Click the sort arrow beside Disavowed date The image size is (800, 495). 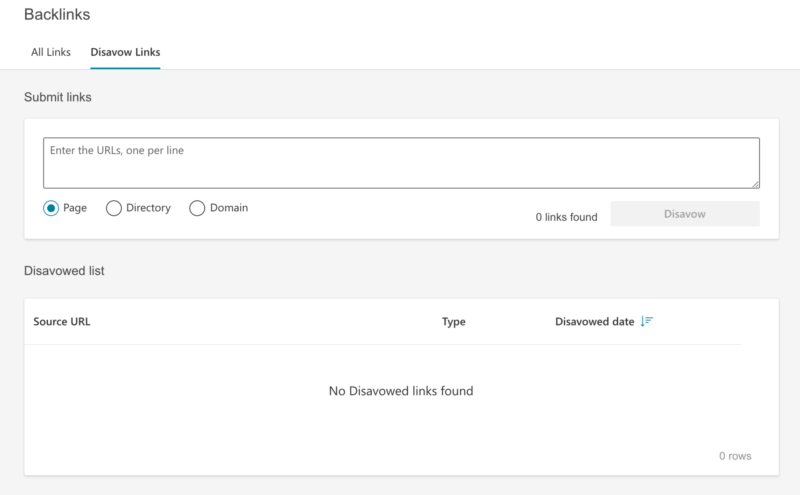647,322
